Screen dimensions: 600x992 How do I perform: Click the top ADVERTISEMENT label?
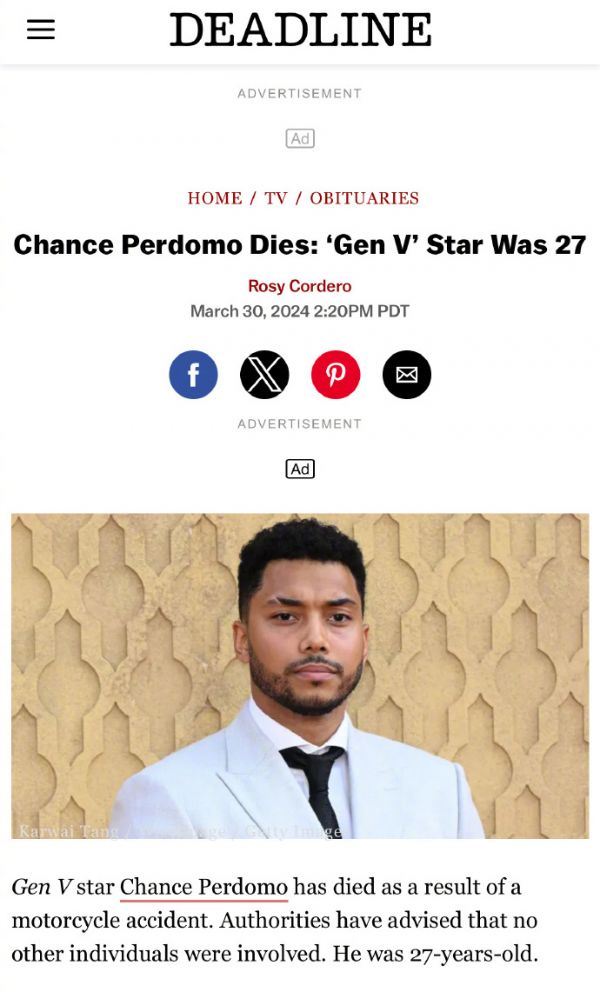pos(300,94)
